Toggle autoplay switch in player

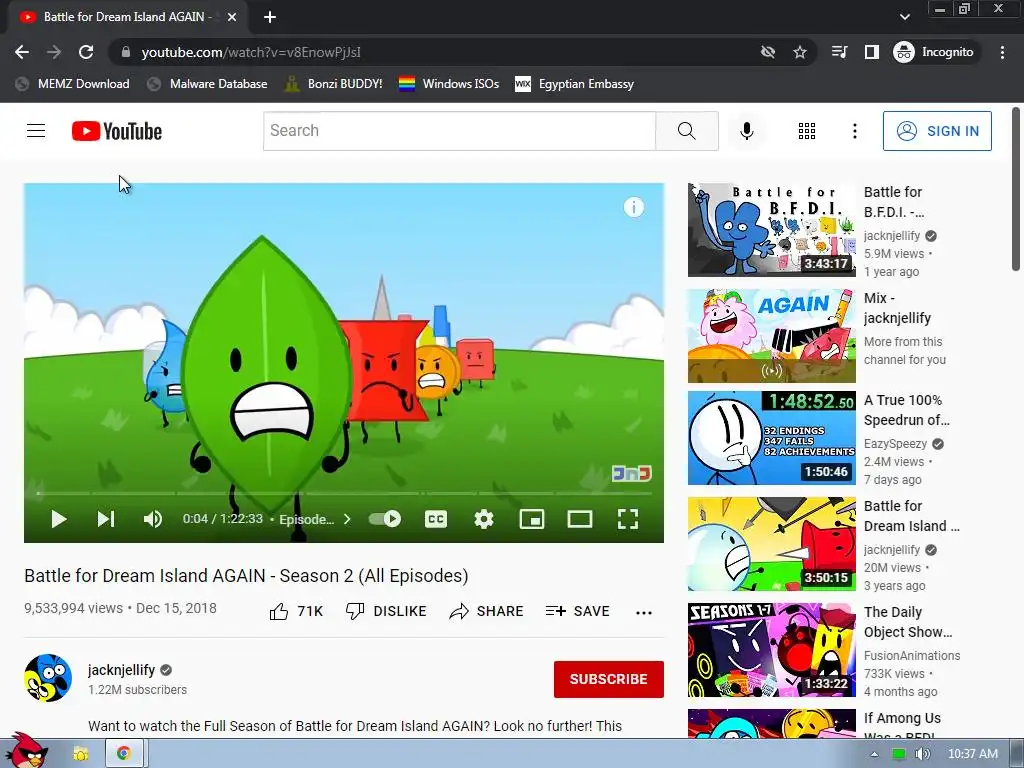tap(385, 519)
